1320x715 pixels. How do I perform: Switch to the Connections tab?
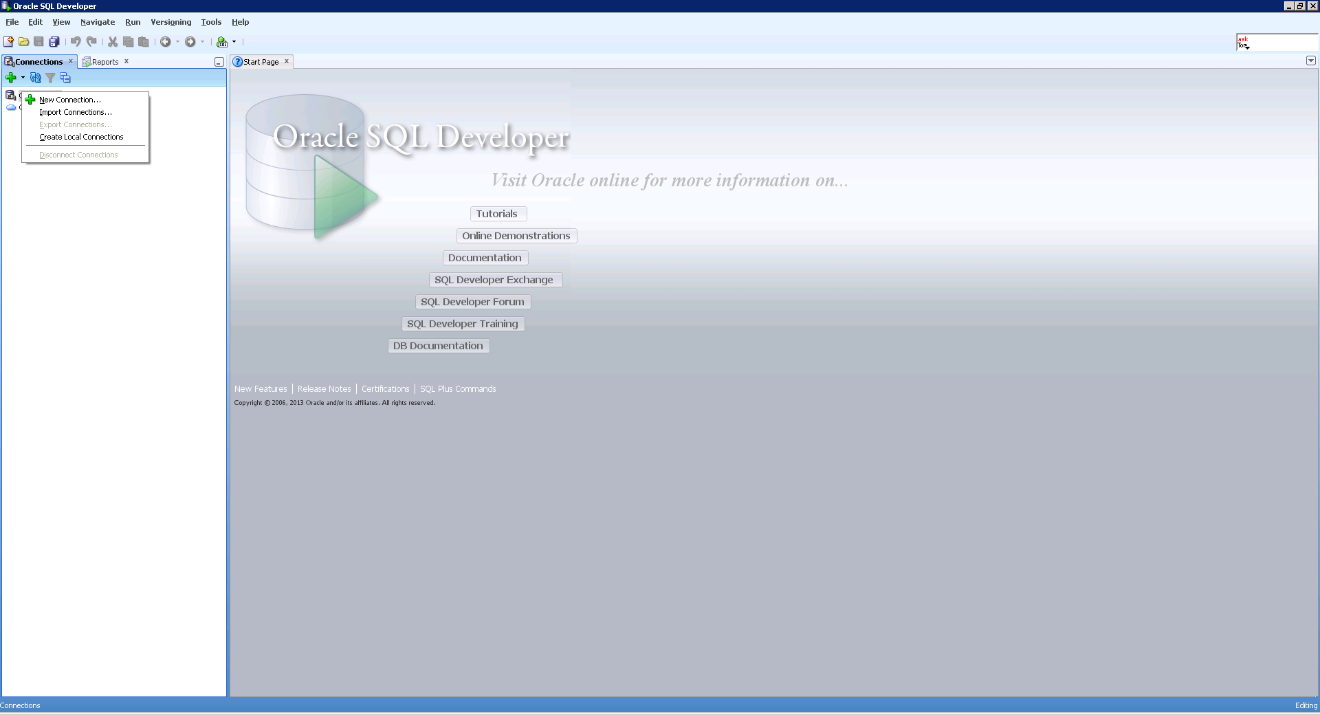[38, 62]
